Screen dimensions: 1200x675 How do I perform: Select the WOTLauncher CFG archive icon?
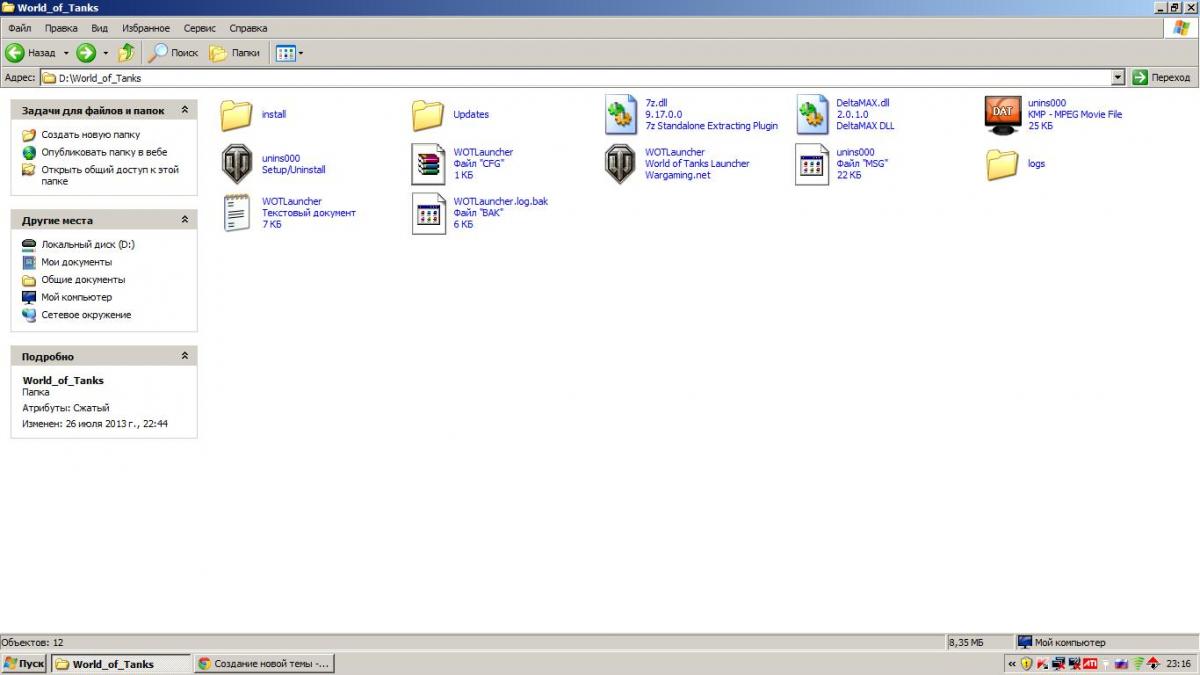[x=428, y=164]
